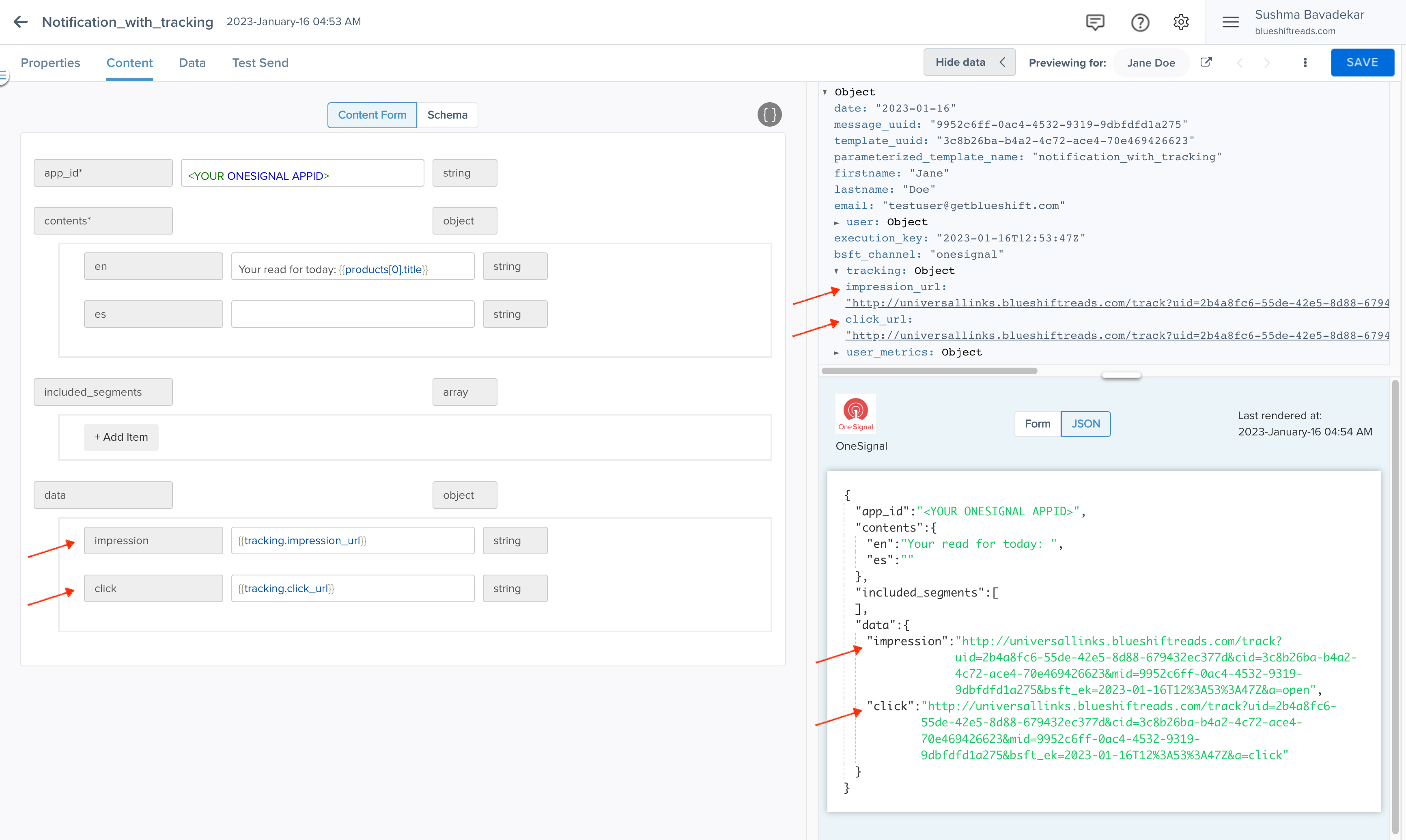
Task: Open the help question mark icon
Action: tap(1140, 22)
